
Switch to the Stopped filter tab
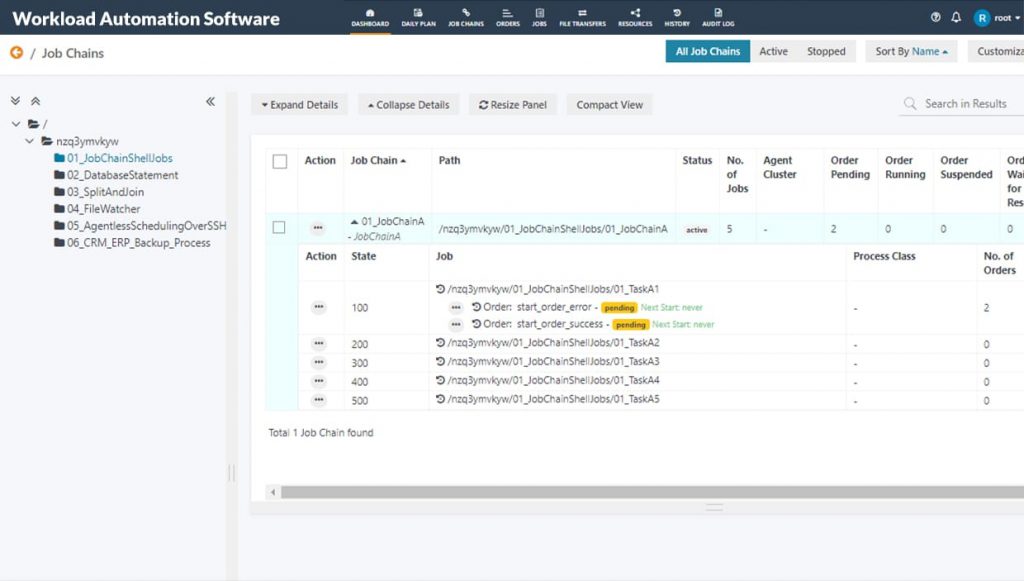pos(826,52)
